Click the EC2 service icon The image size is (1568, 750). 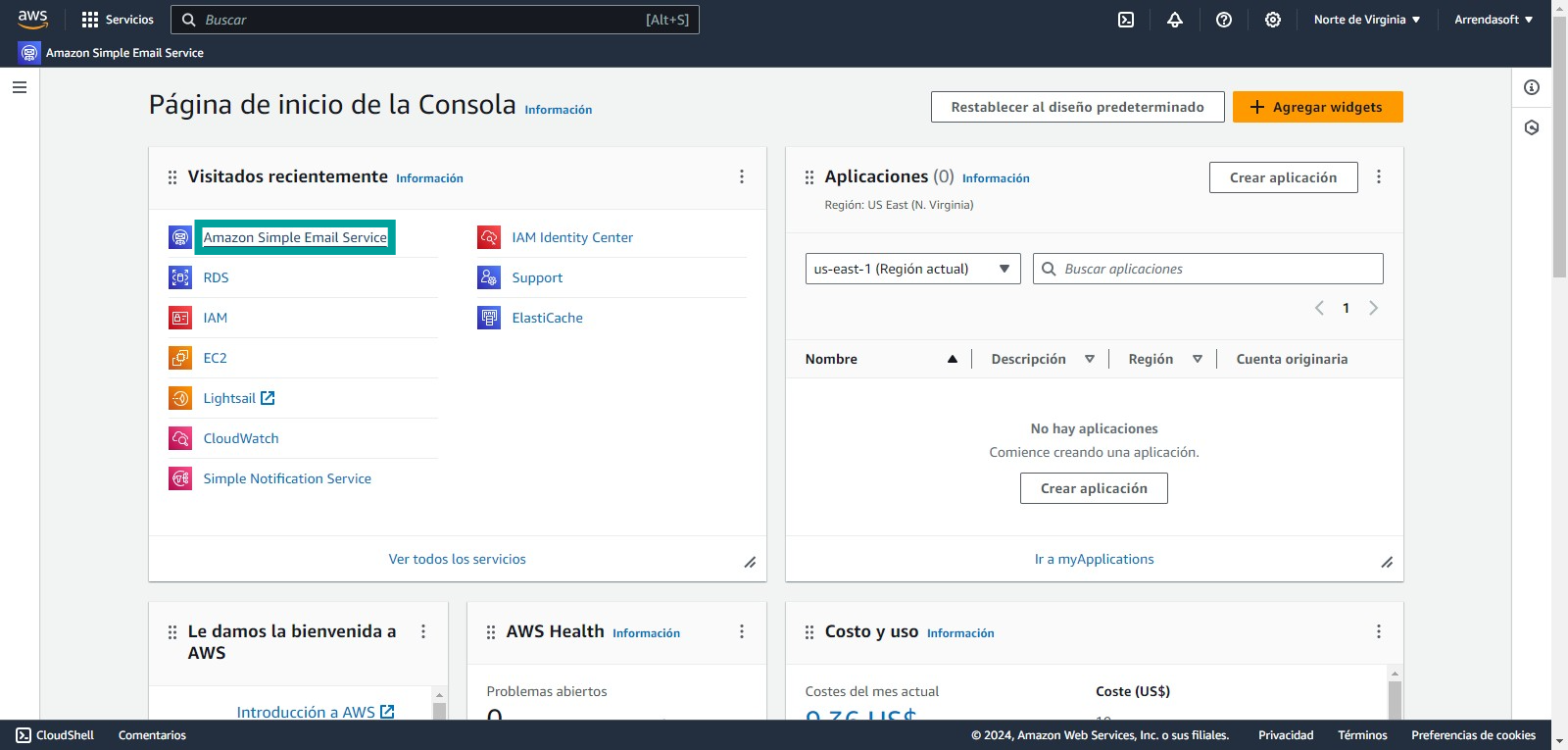[x=180, y=358]
